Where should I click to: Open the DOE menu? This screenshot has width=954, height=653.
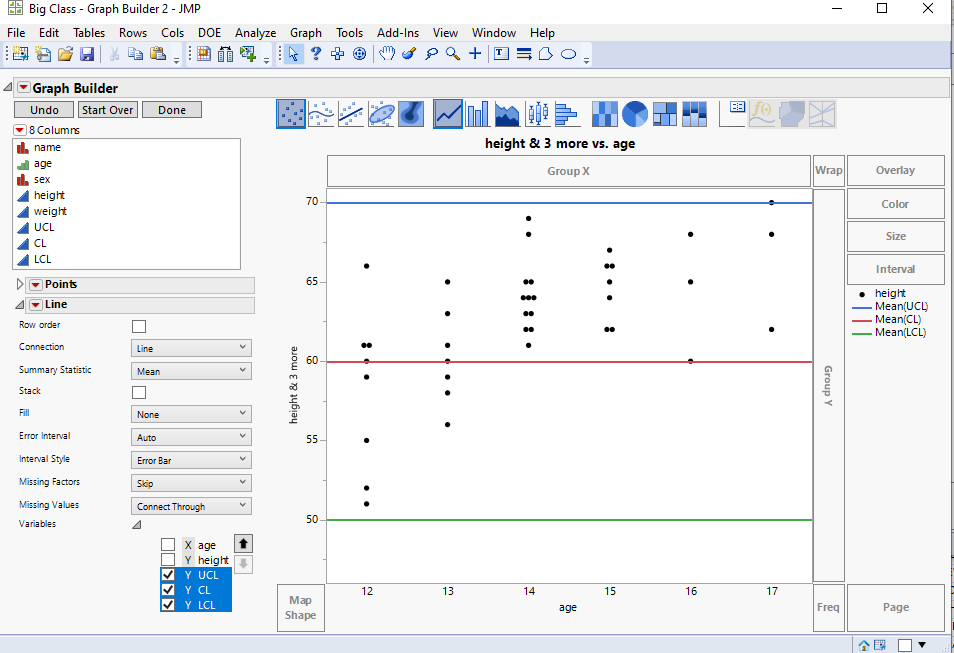[209, 33]
